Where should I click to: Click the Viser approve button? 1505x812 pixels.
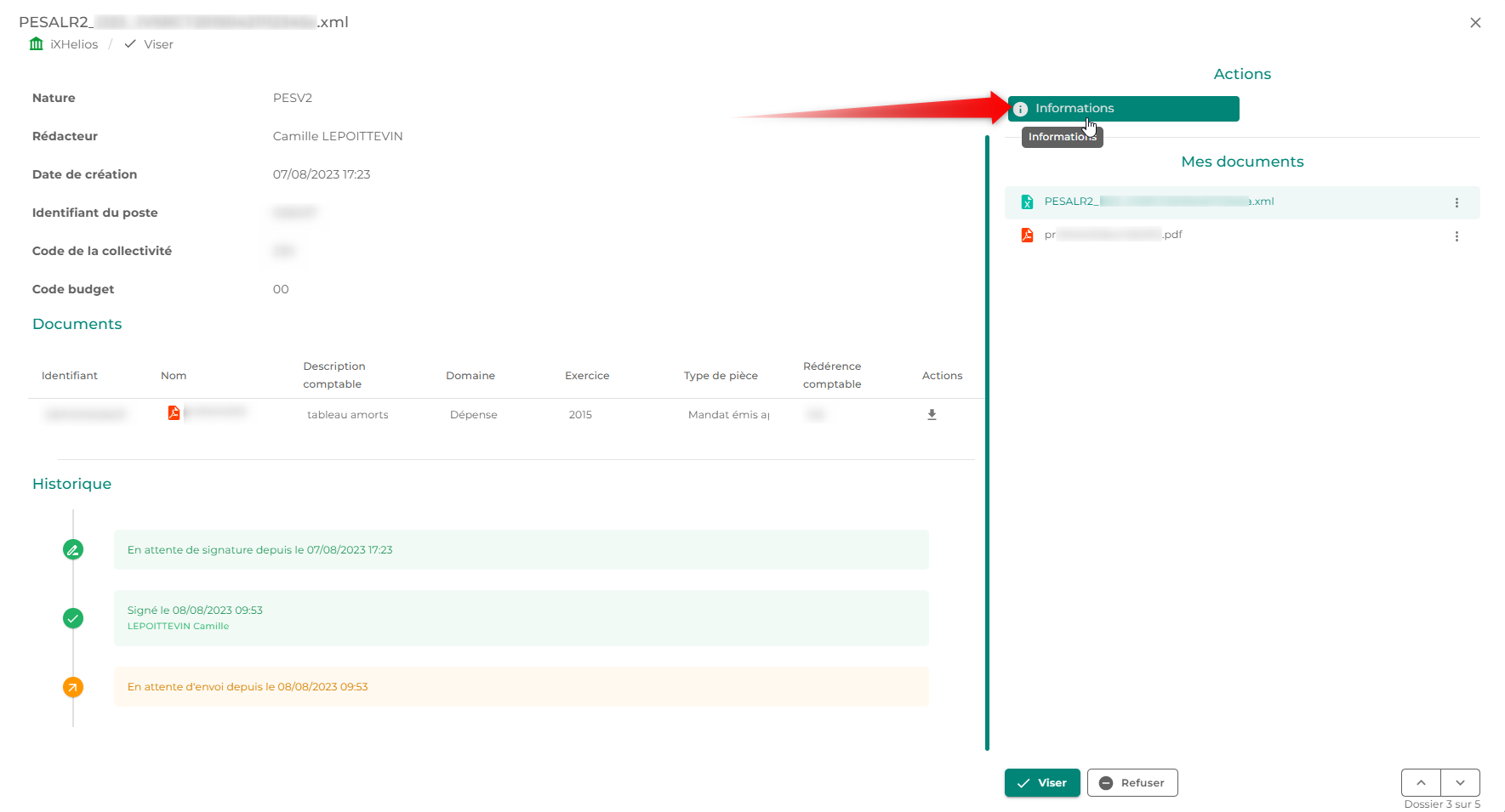point(1041,783)
